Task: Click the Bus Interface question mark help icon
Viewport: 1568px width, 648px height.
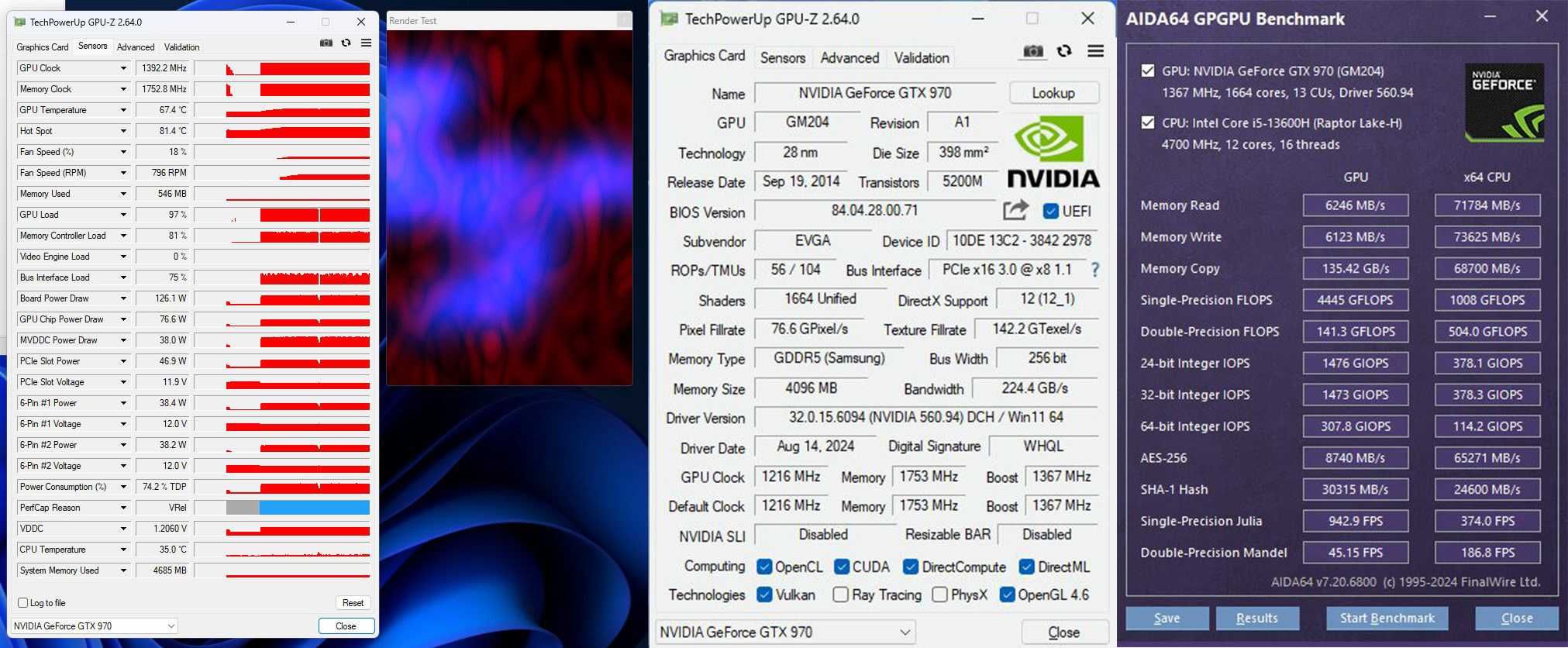Action: 1095,270
